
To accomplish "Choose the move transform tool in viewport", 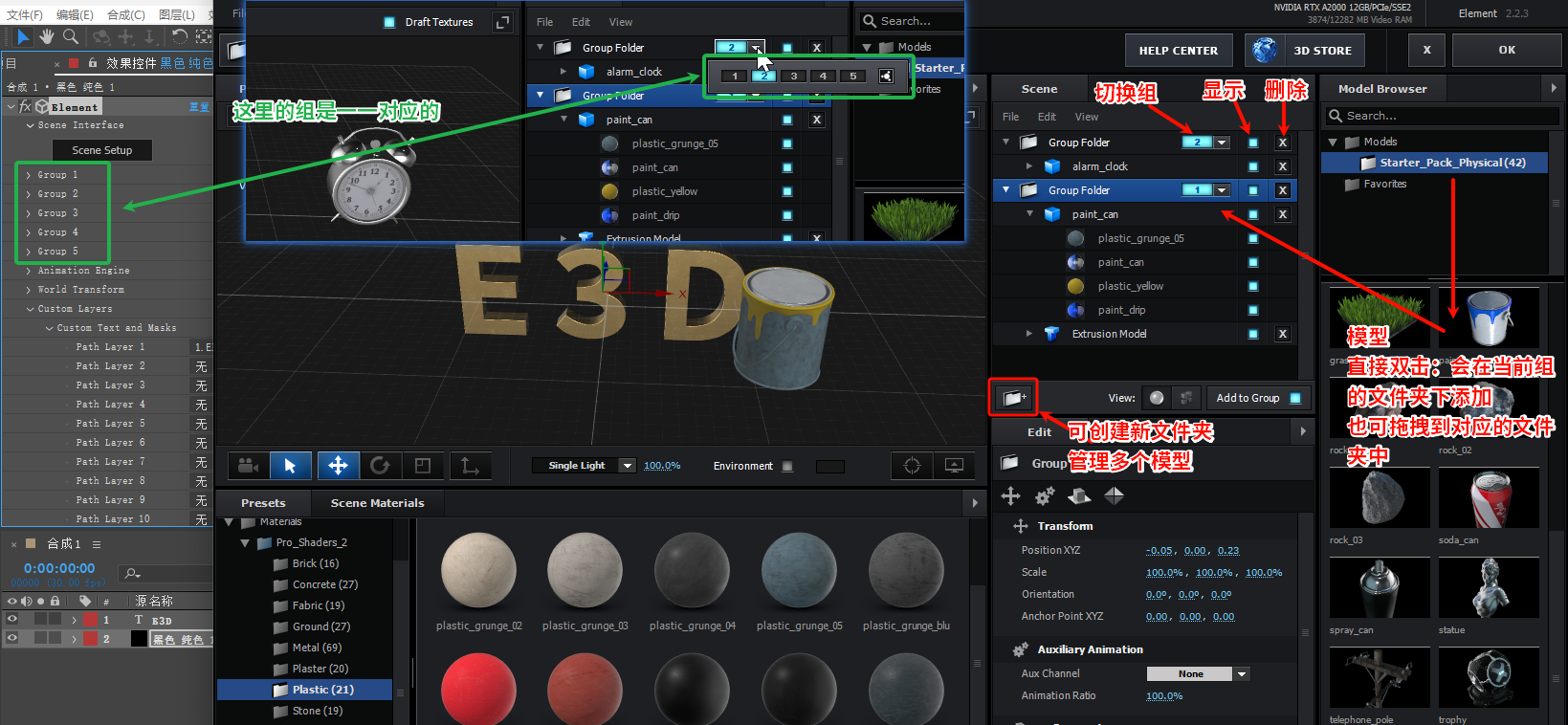I will coord(338,466).
